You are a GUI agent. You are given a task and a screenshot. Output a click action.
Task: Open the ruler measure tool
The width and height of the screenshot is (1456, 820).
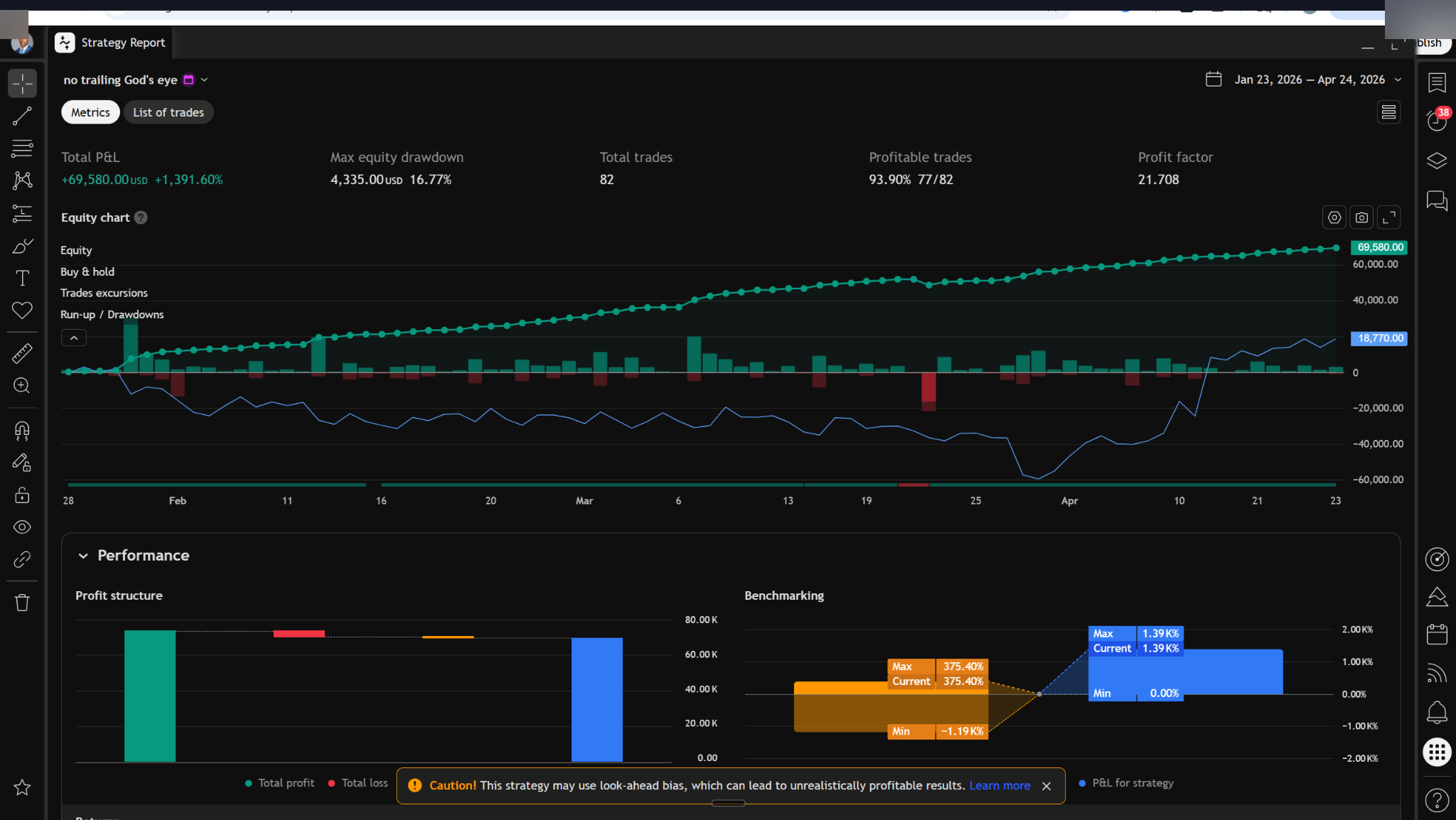[x=22, y=353]
